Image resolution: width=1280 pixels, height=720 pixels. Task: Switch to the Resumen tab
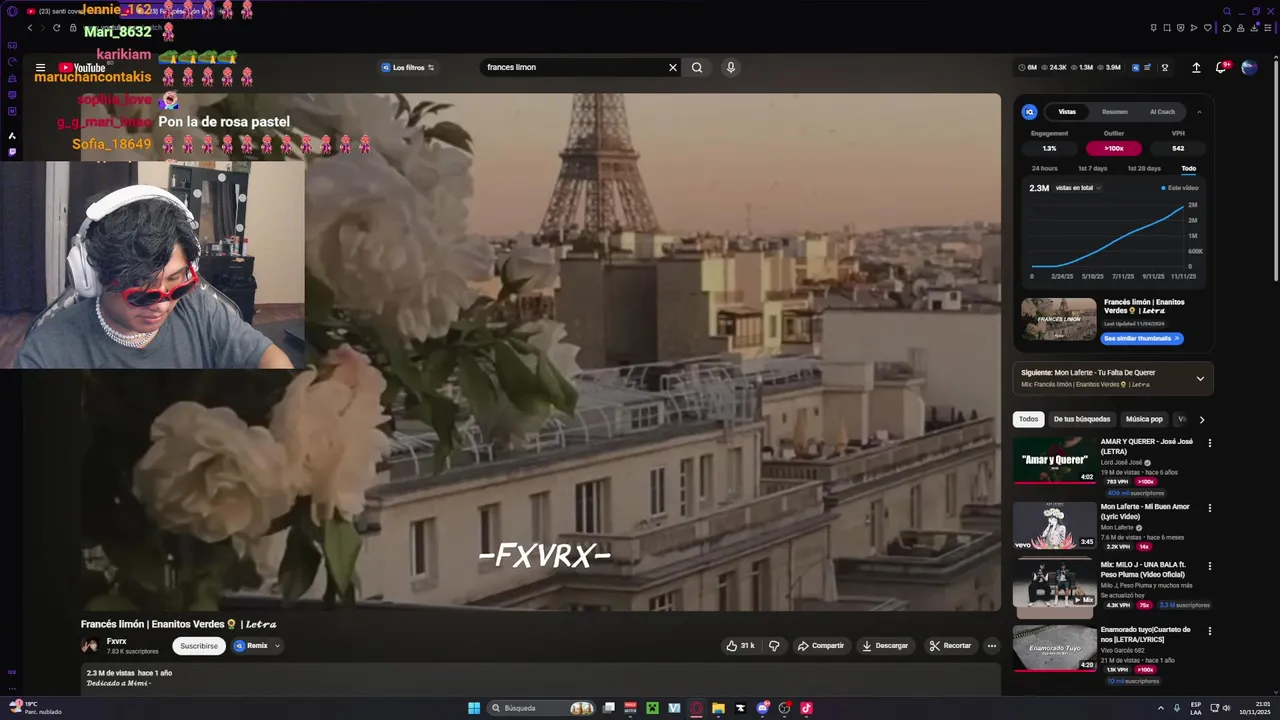1115,112
